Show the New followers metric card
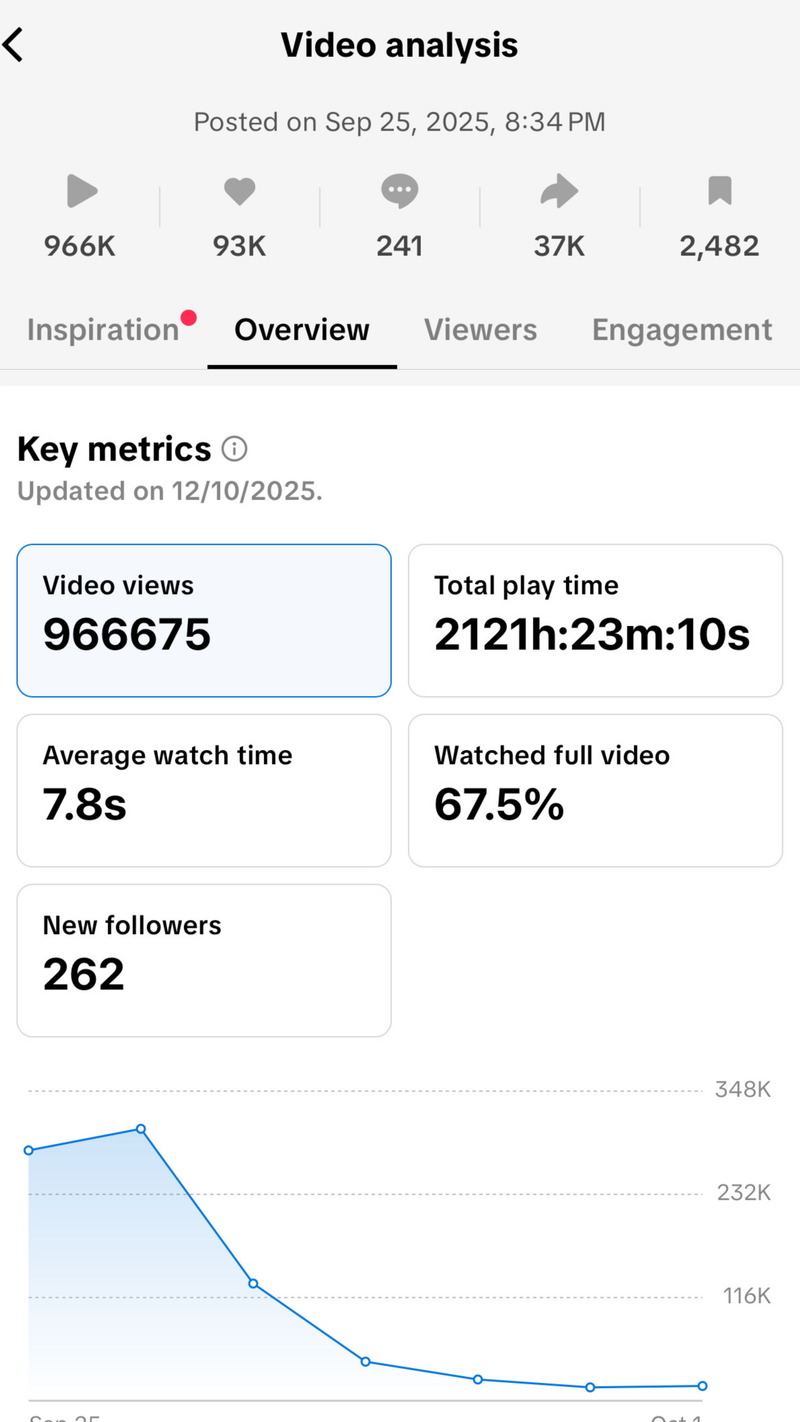Image resolution: width=800 pixels, height=1422 pixels. click(x=204, y=960)
